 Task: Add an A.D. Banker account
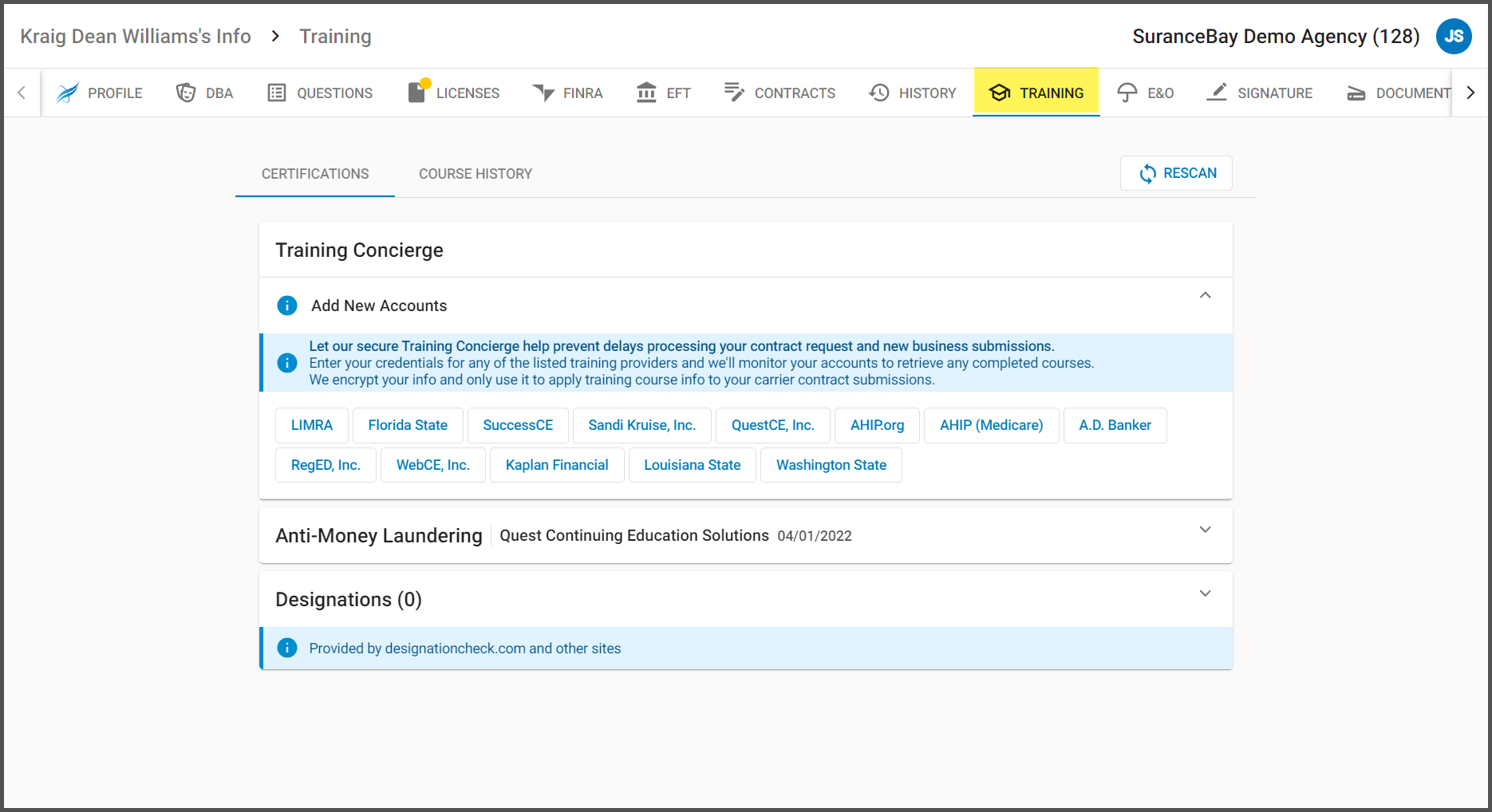(1115, 425)
